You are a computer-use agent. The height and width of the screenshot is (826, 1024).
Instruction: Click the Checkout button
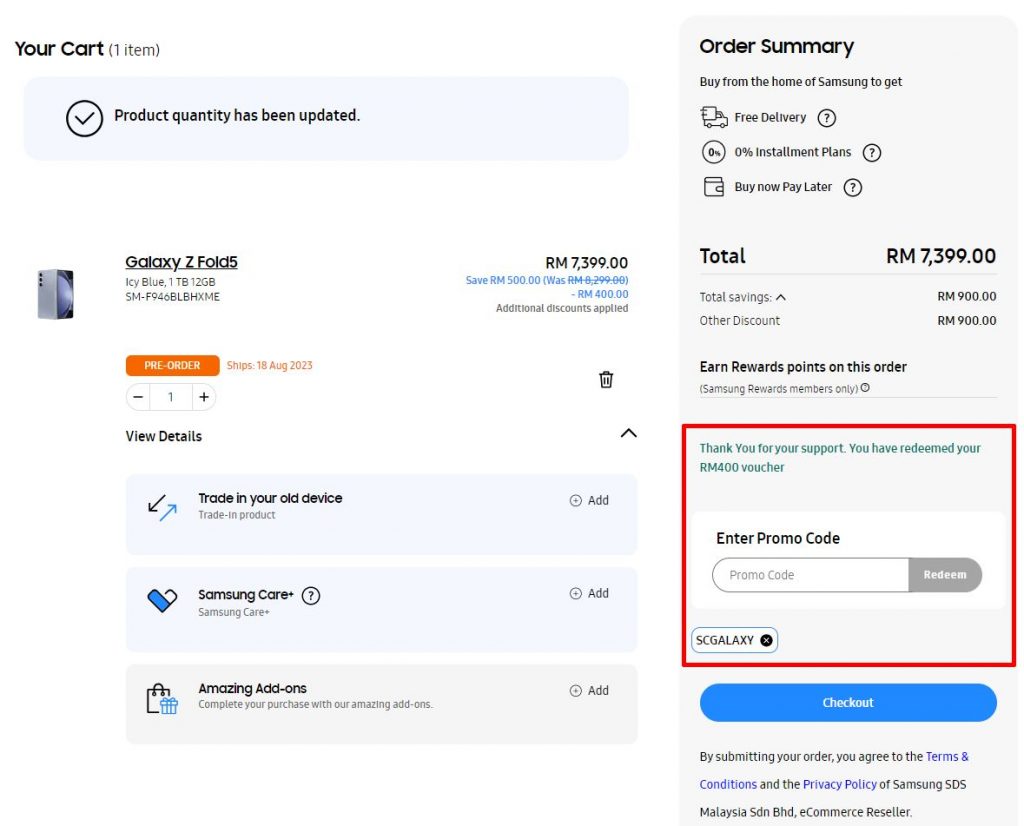coord(848,703)
